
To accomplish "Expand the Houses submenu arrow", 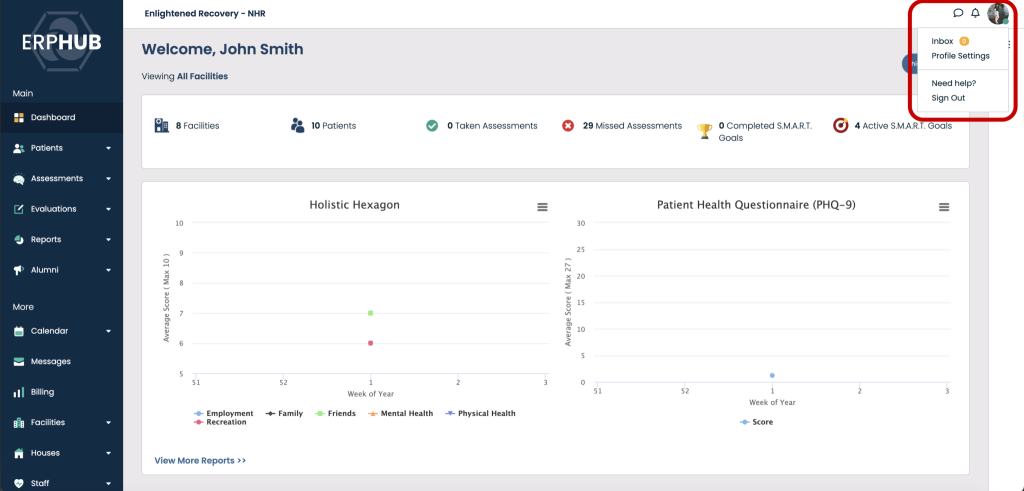I will 108,453.
